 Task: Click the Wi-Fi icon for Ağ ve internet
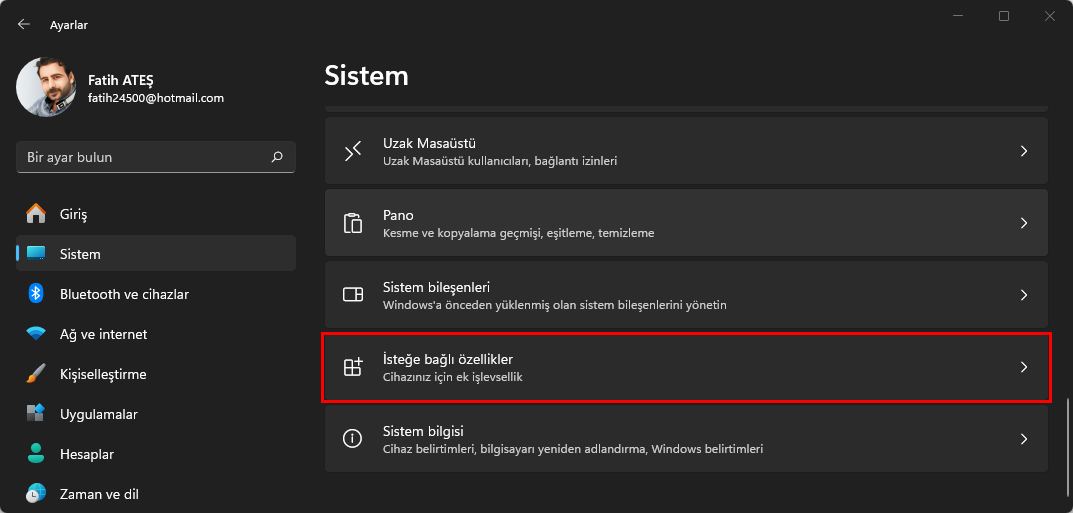(36, 334)
